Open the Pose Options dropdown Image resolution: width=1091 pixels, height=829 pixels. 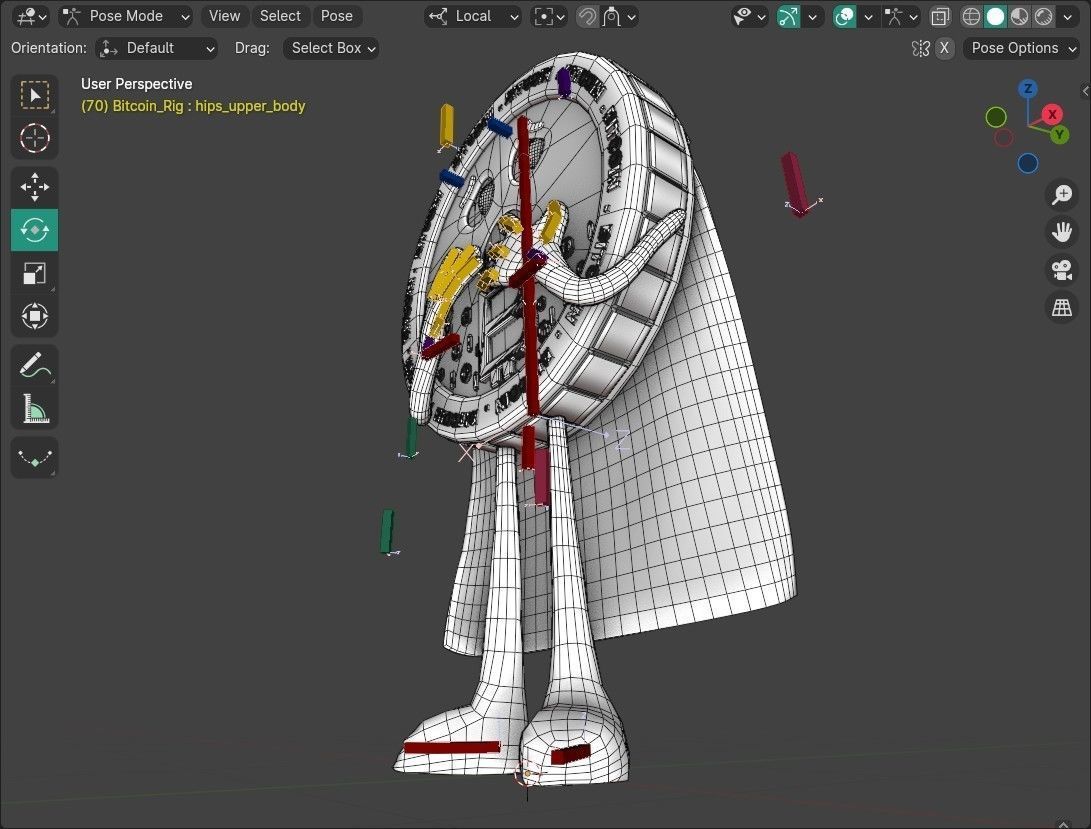(x=1021, y=48)
